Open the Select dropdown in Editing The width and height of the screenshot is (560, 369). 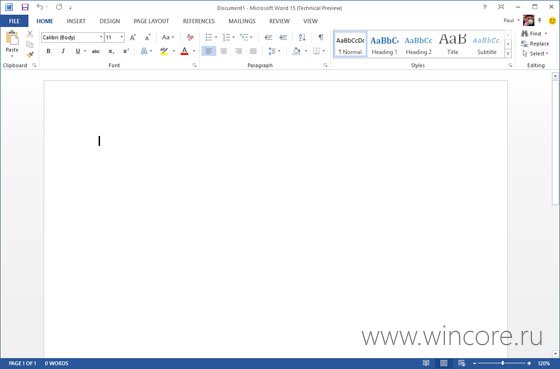535,54
